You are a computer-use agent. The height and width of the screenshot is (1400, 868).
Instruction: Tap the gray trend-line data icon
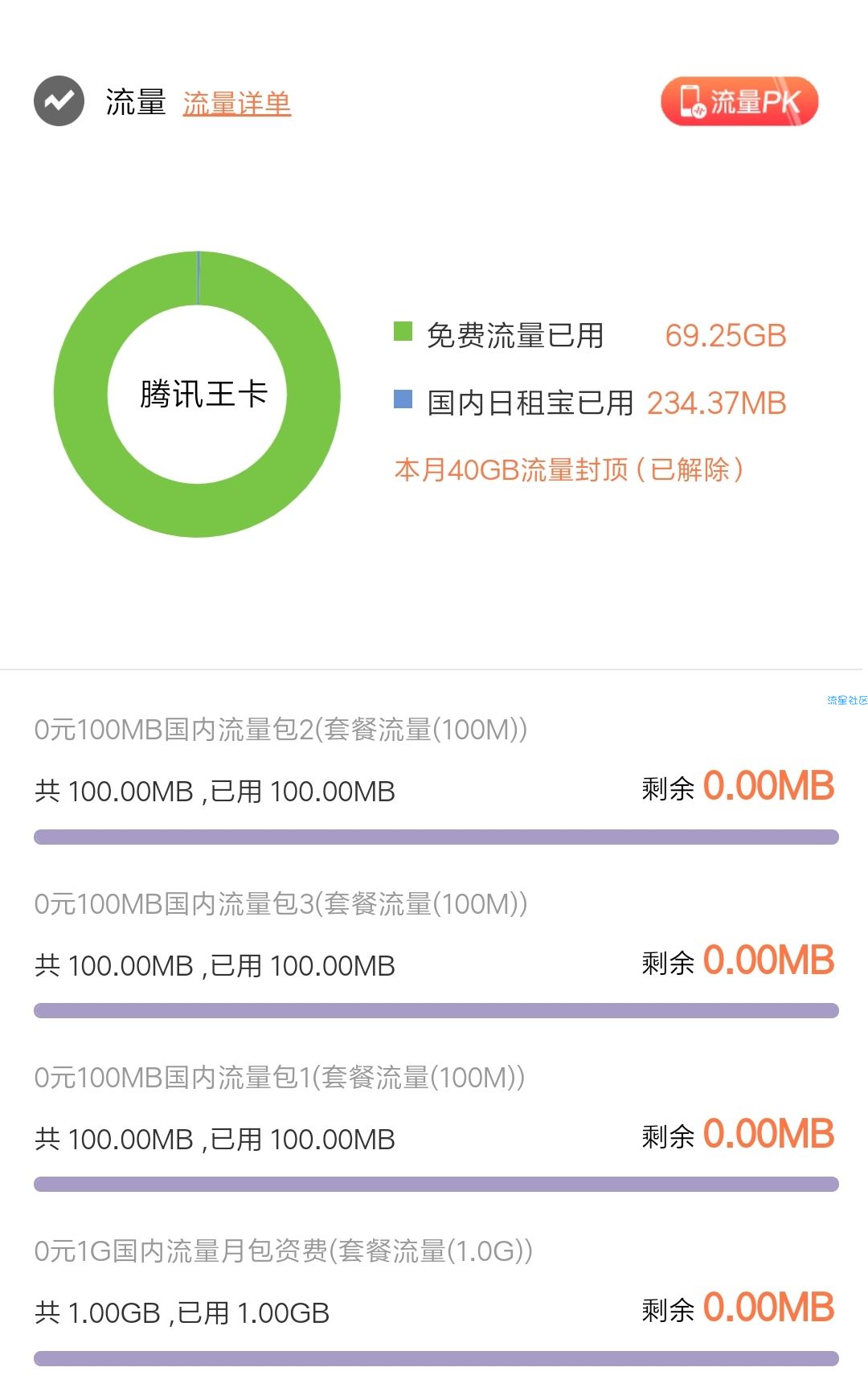59,101
